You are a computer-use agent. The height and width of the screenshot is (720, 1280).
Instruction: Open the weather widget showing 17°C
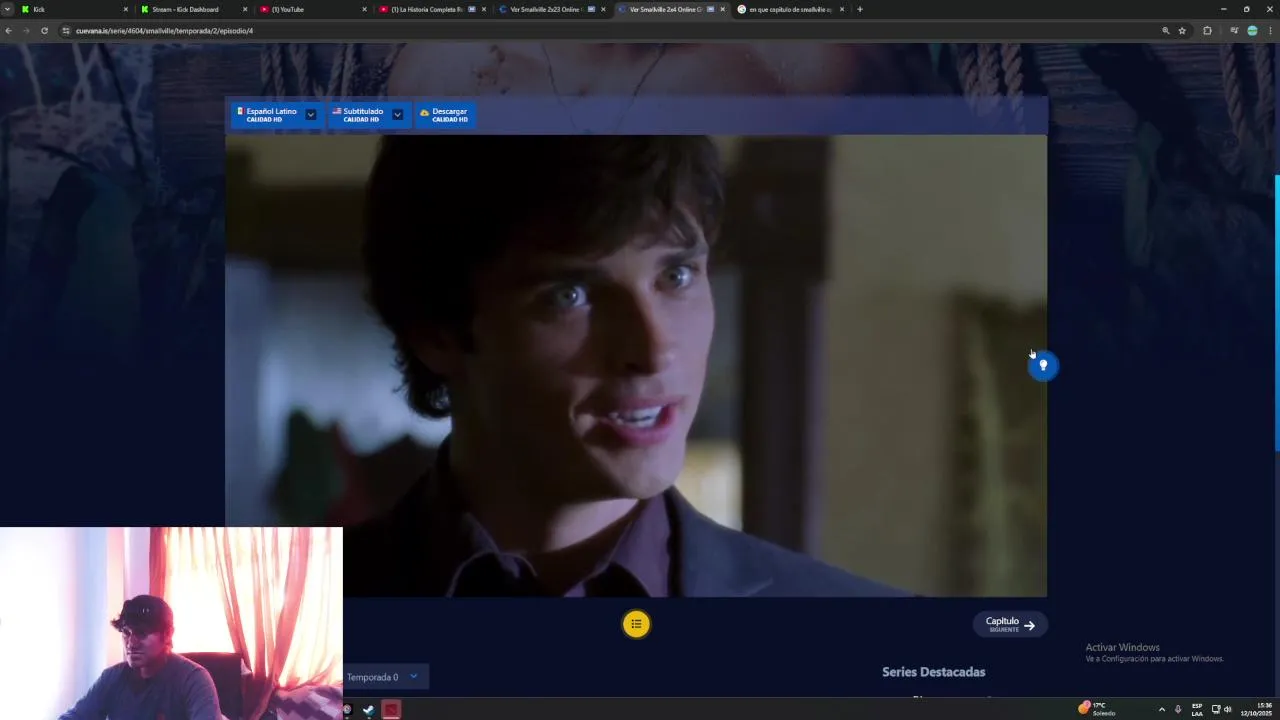pyautogui.click(x=1097, y=709)
